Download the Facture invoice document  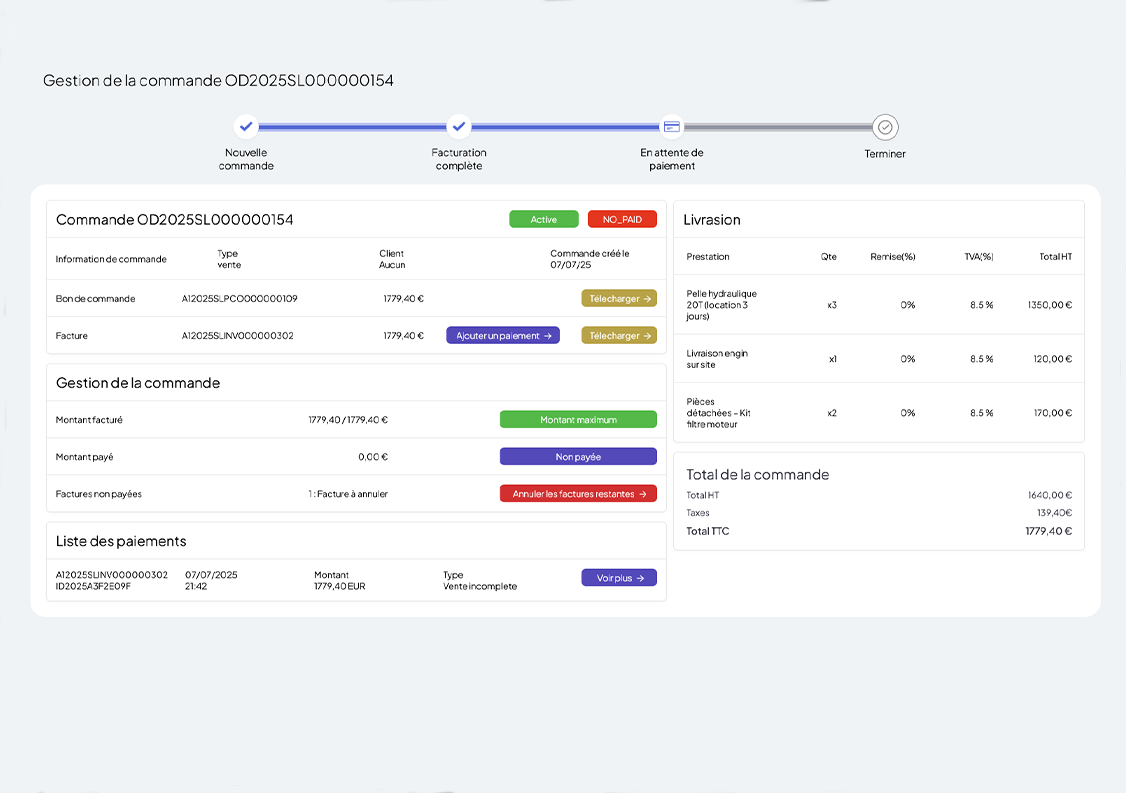tap(619, 336)
